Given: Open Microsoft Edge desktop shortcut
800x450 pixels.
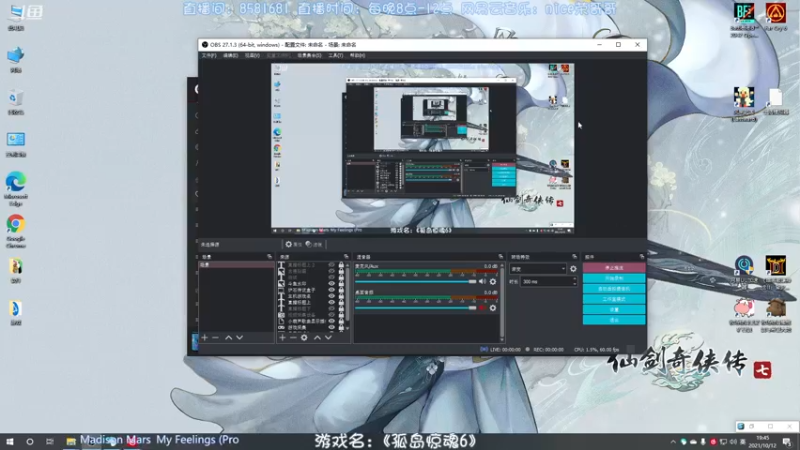Looking at the screenshot, I should (16, 189).
